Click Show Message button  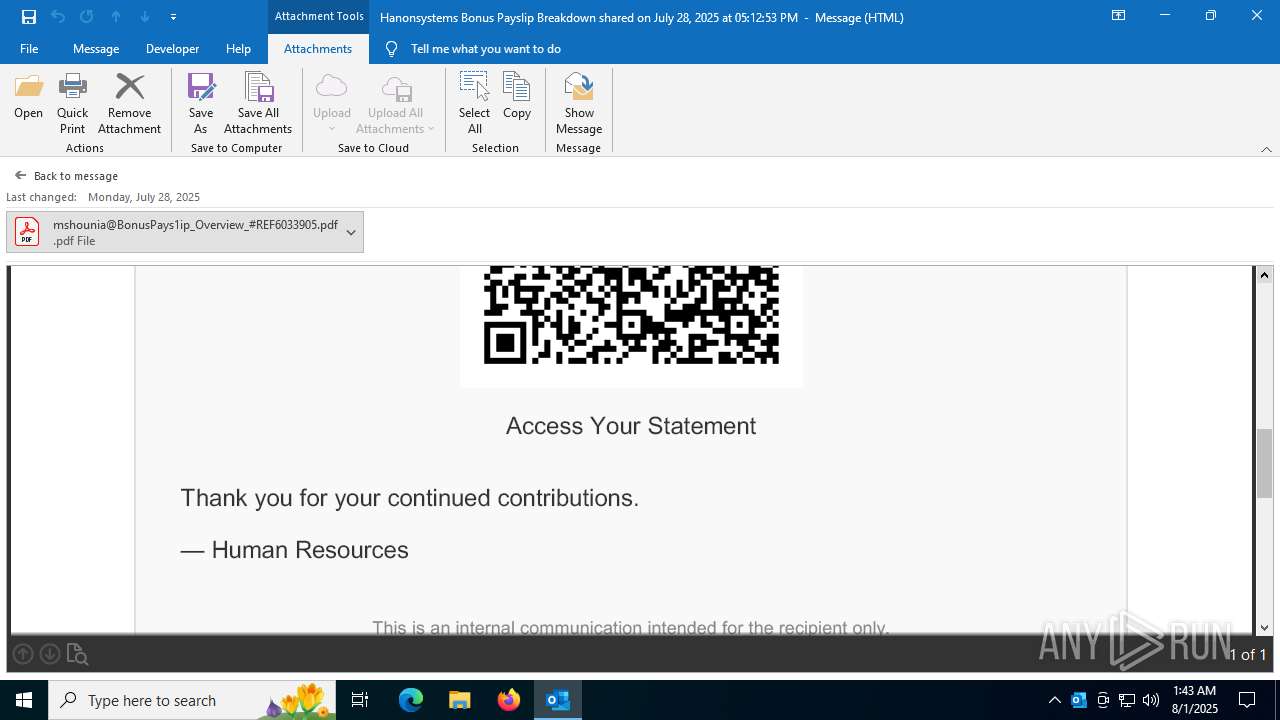[x=579, y=103]
